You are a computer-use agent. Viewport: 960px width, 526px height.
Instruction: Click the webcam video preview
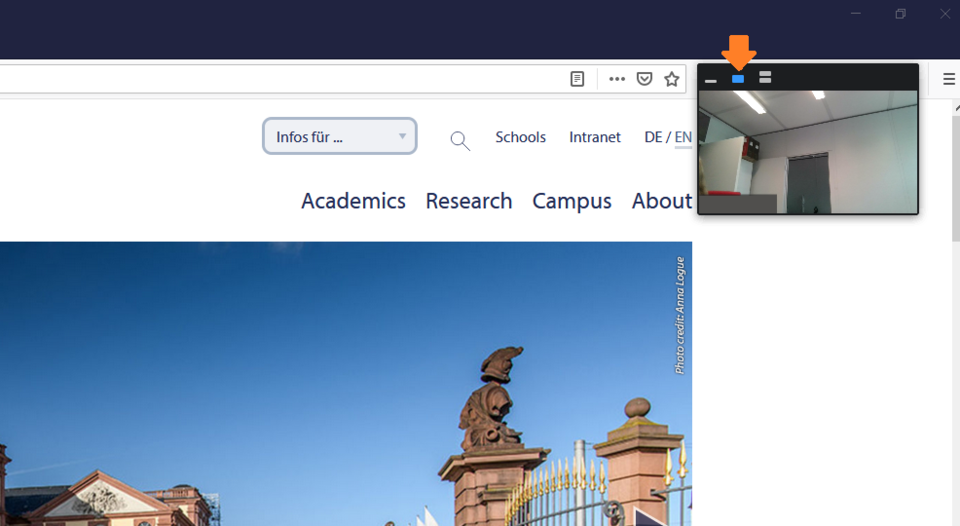click(x=808, y=152)
